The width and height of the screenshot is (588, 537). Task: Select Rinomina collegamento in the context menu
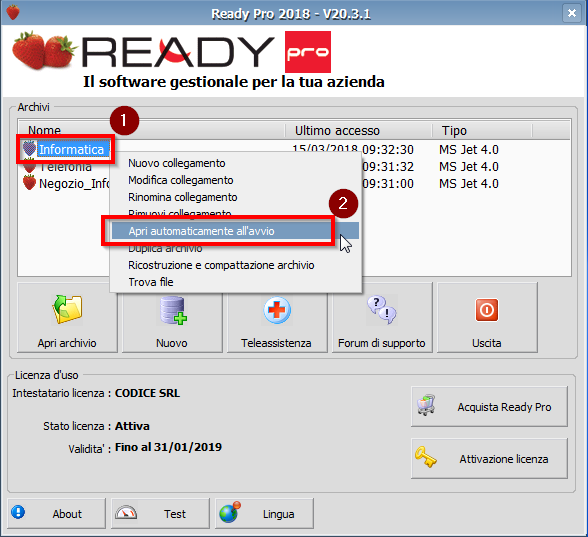tap(236, 197)
